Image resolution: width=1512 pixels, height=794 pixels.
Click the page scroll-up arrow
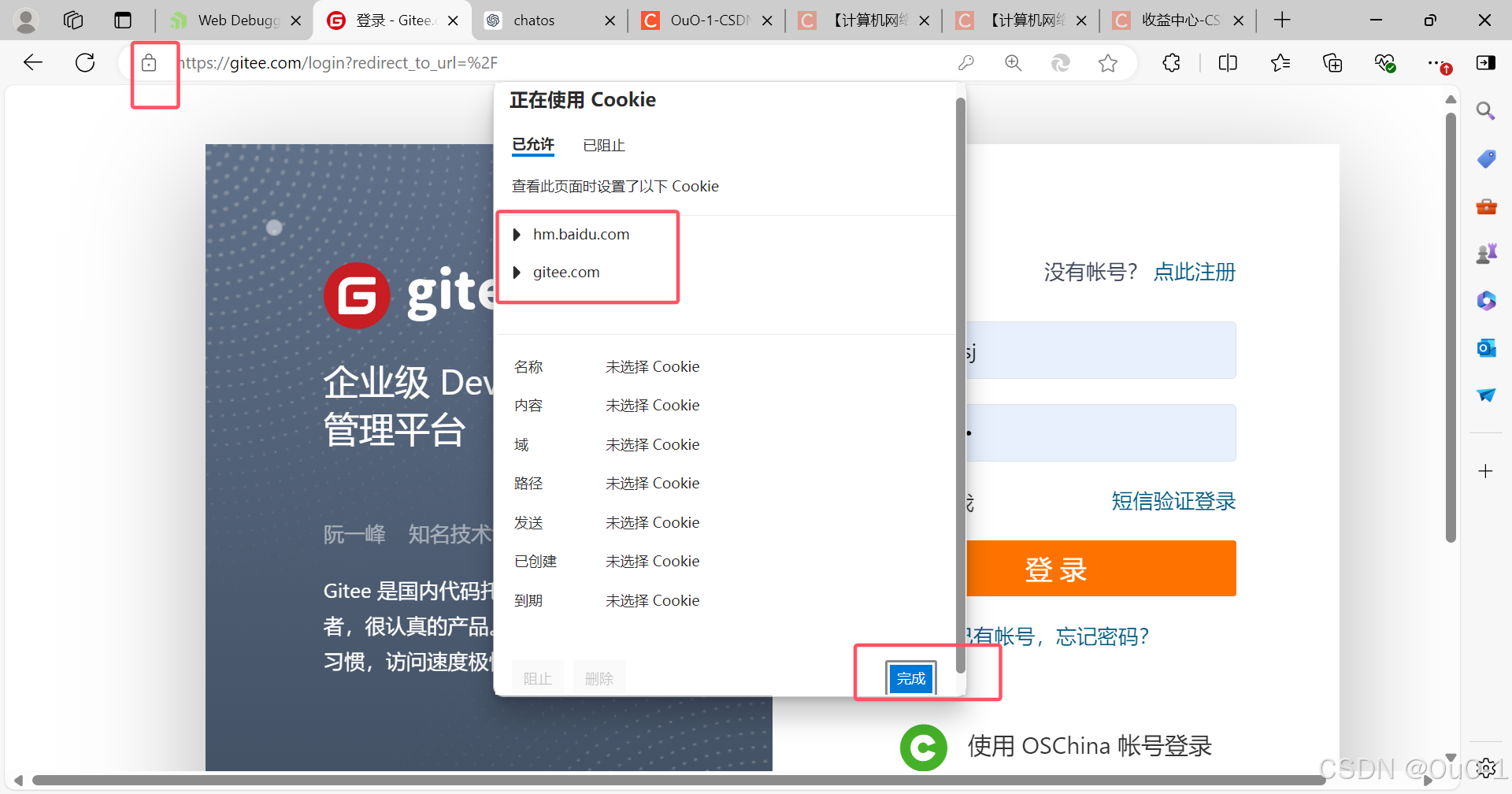(x=1451, y=99)
